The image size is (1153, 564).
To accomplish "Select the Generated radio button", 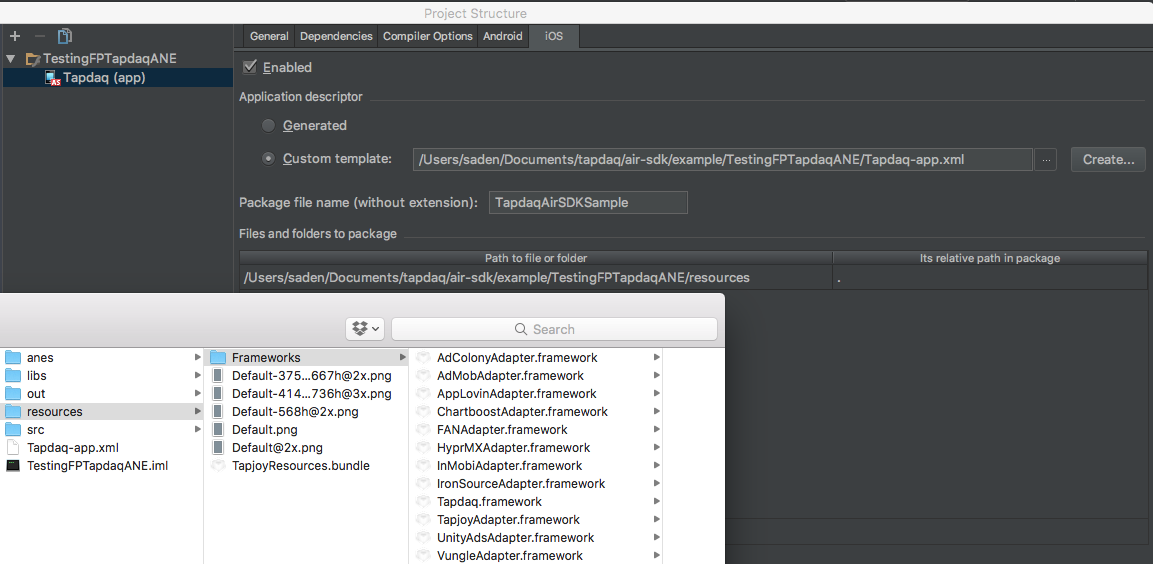I will (x=269, y=126).
